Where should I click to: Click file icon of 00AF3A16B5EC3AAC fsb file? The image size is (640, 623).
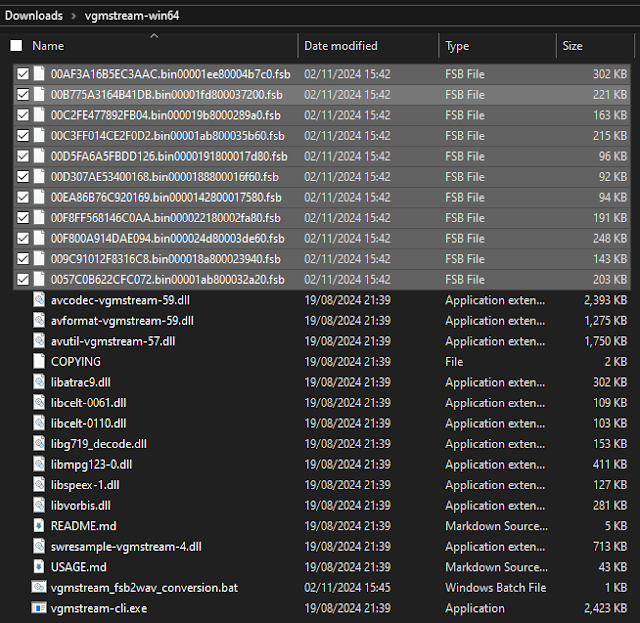[x=39, y=73]
